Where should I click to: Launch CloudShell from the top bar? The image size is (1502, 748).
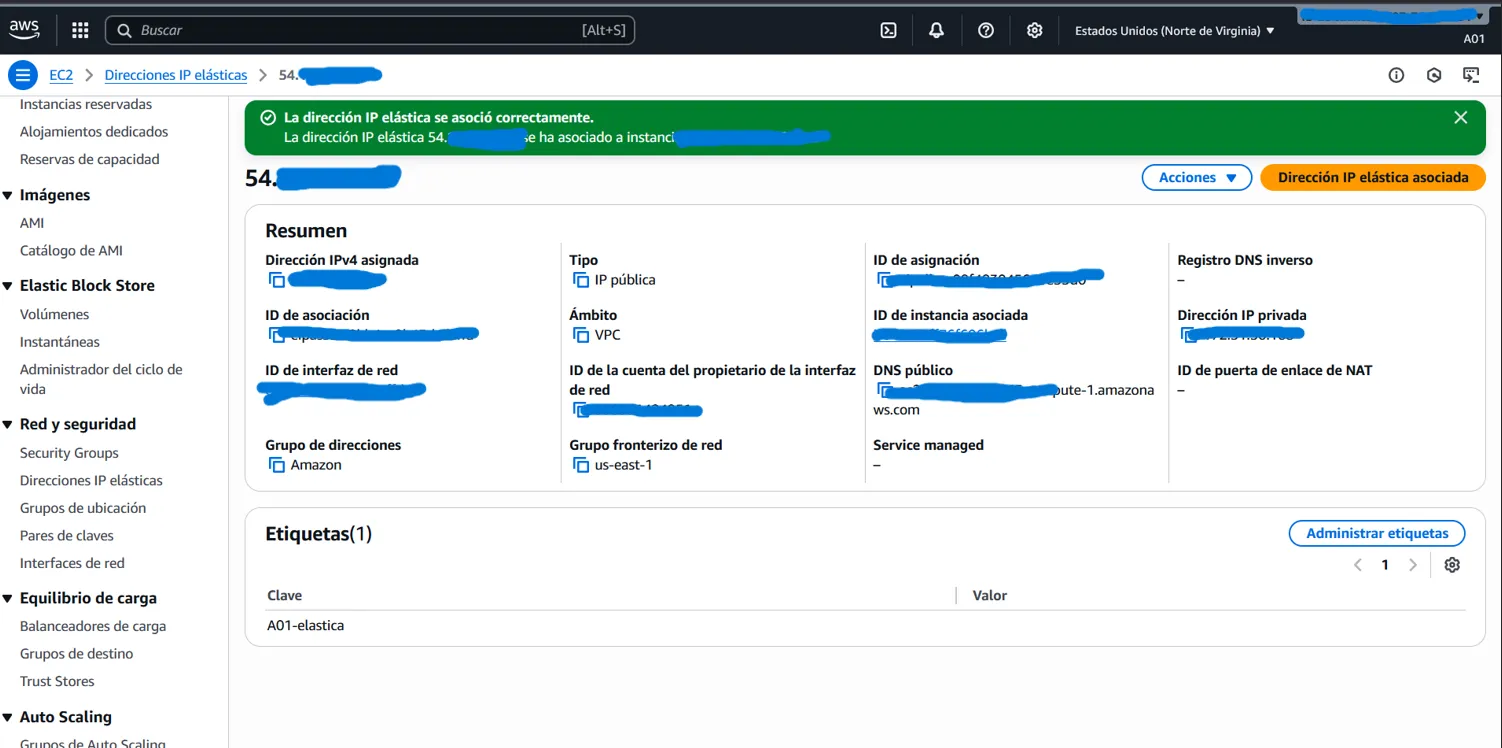click(888, 31)
